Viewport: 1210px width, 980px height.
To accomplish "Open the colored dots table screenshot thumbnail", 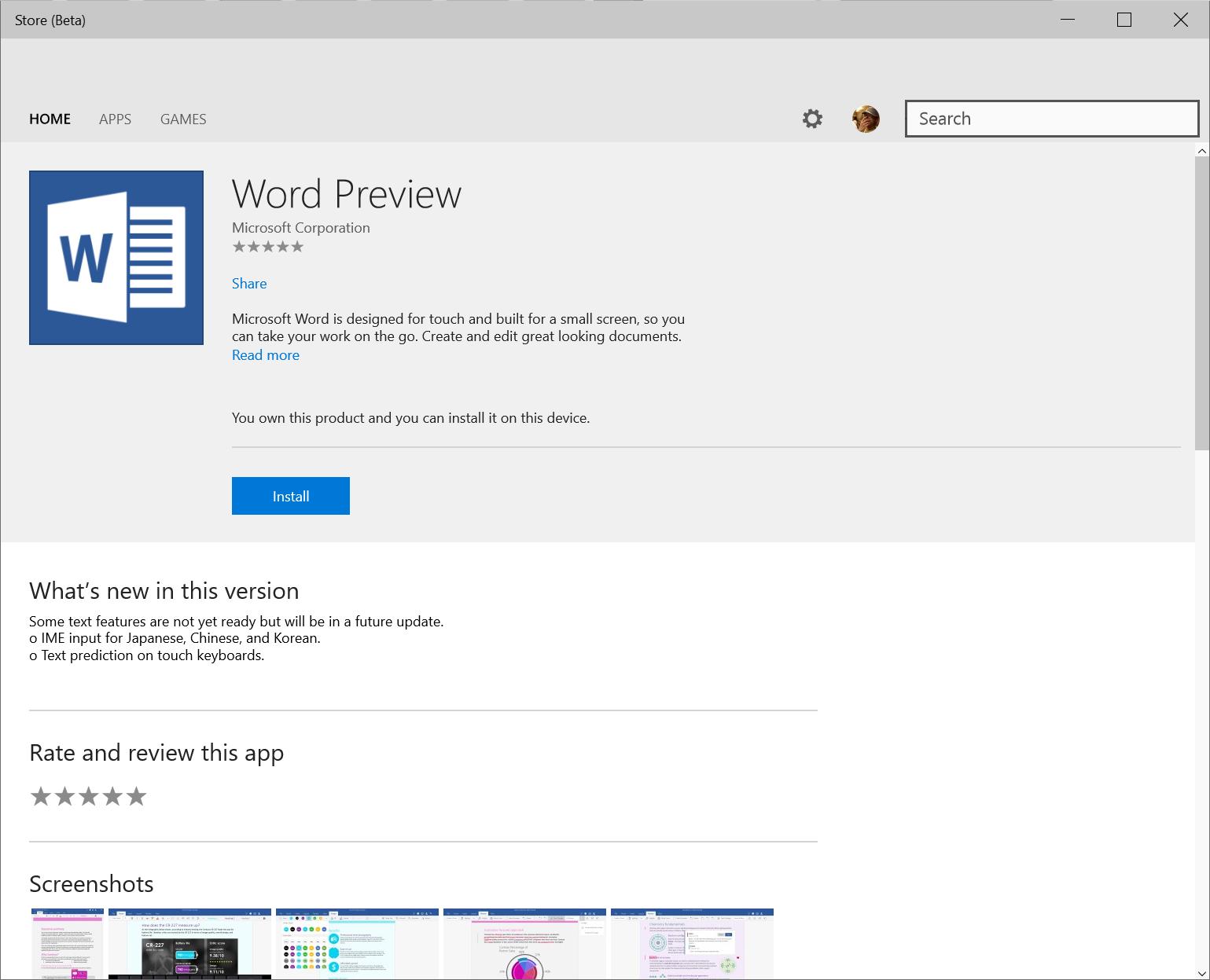I will [x=357, y=944].
